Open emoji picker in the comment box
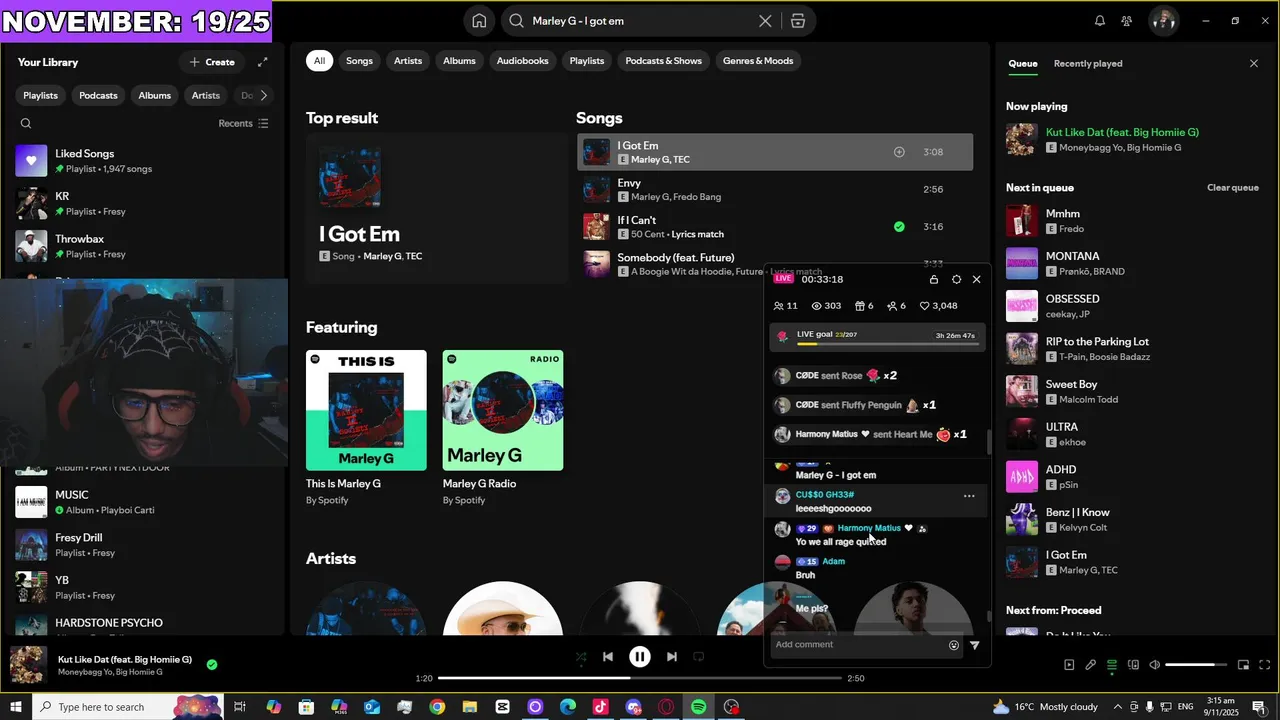Image resolution: width=1280 pixels, height=720 pixels. click(954, 645)
